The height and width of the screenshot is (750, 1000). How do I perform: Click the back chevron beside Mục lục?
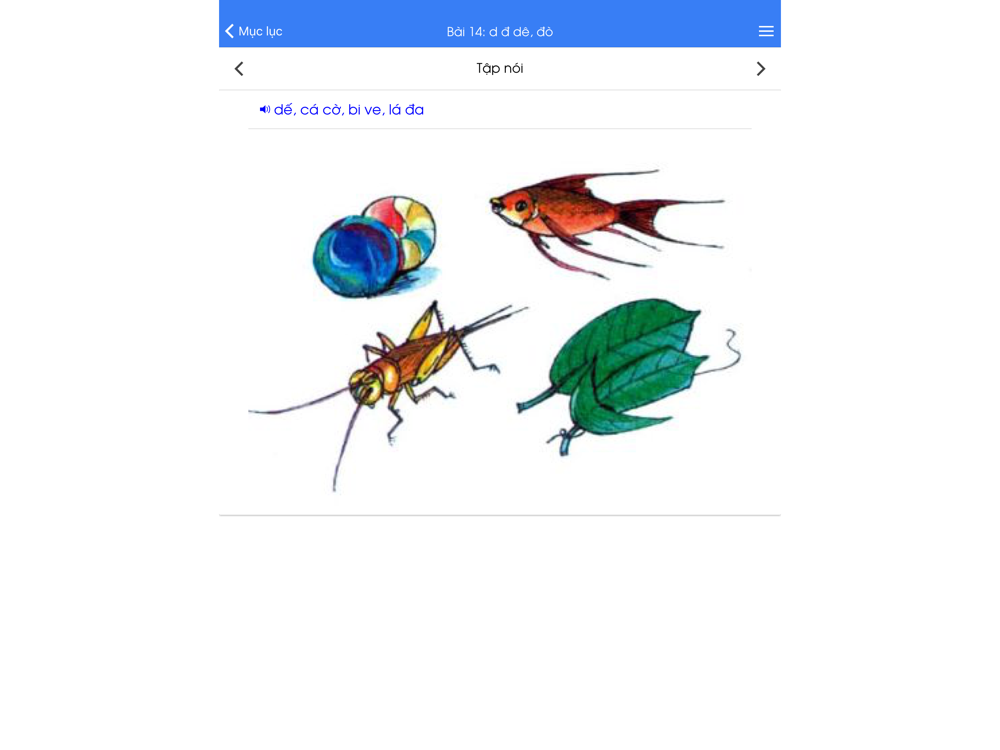(230, 31)
